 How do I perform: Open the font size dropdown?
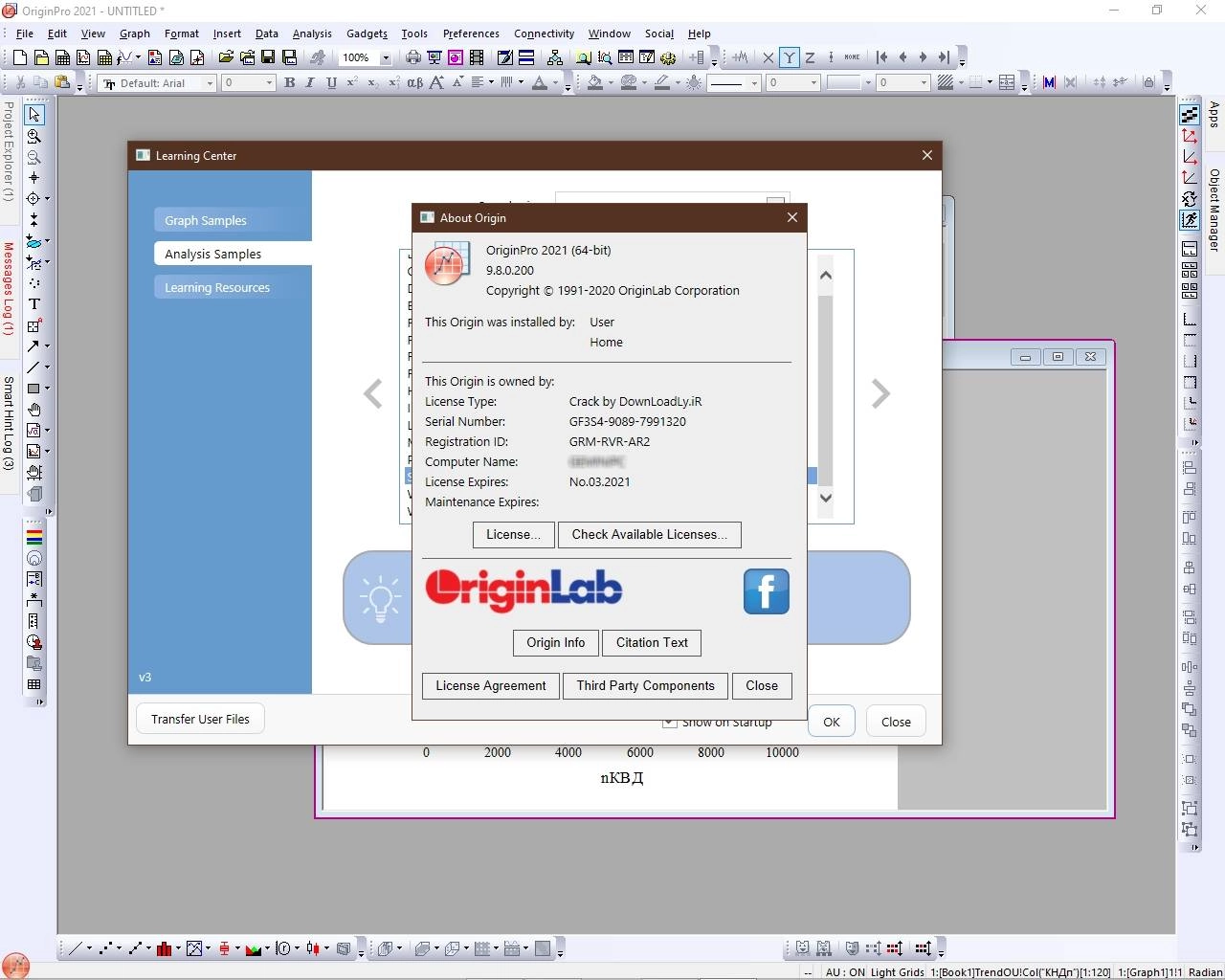pos(269,83)
